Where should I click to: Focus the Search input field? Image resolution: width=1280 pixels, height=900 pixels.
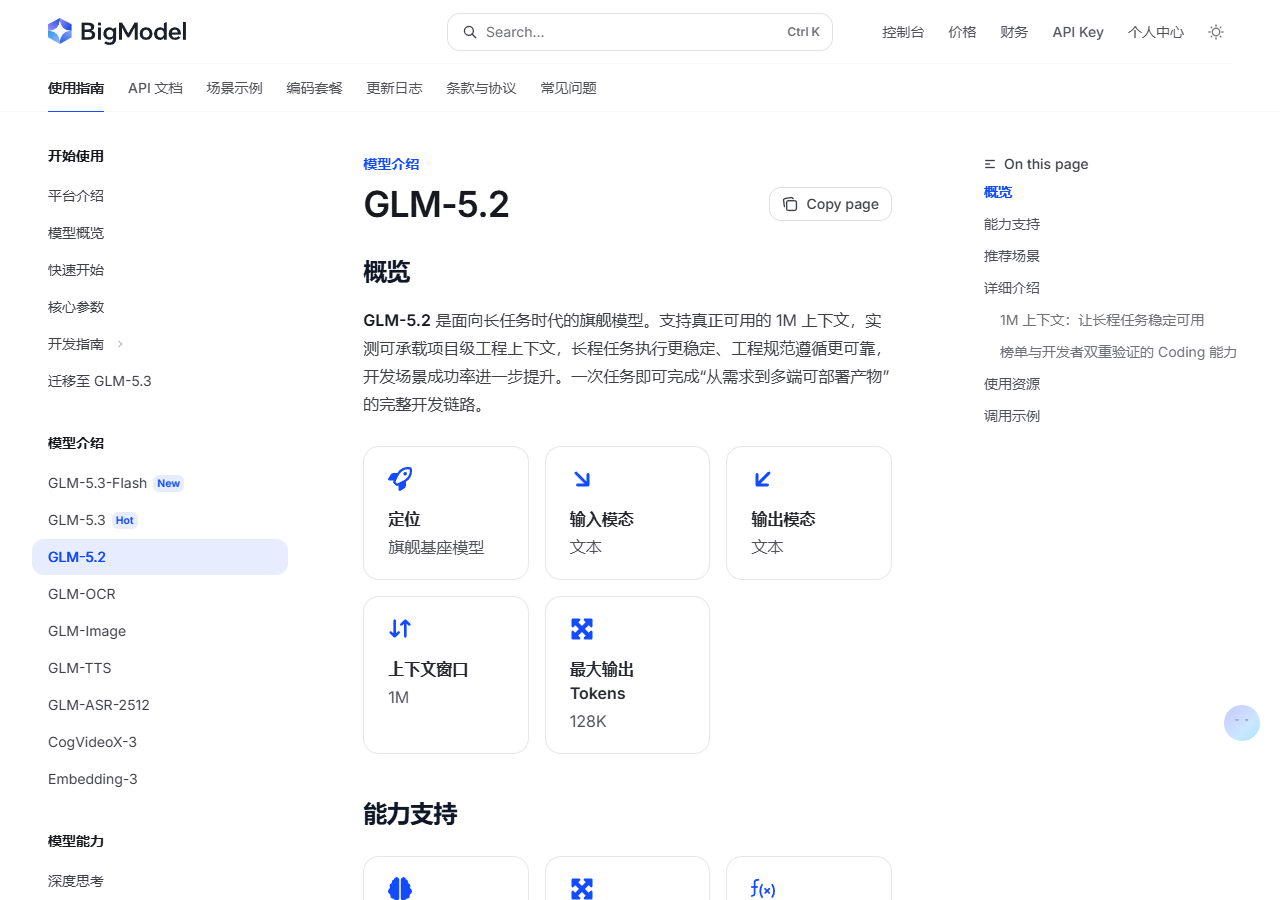[x=640, y=32]
